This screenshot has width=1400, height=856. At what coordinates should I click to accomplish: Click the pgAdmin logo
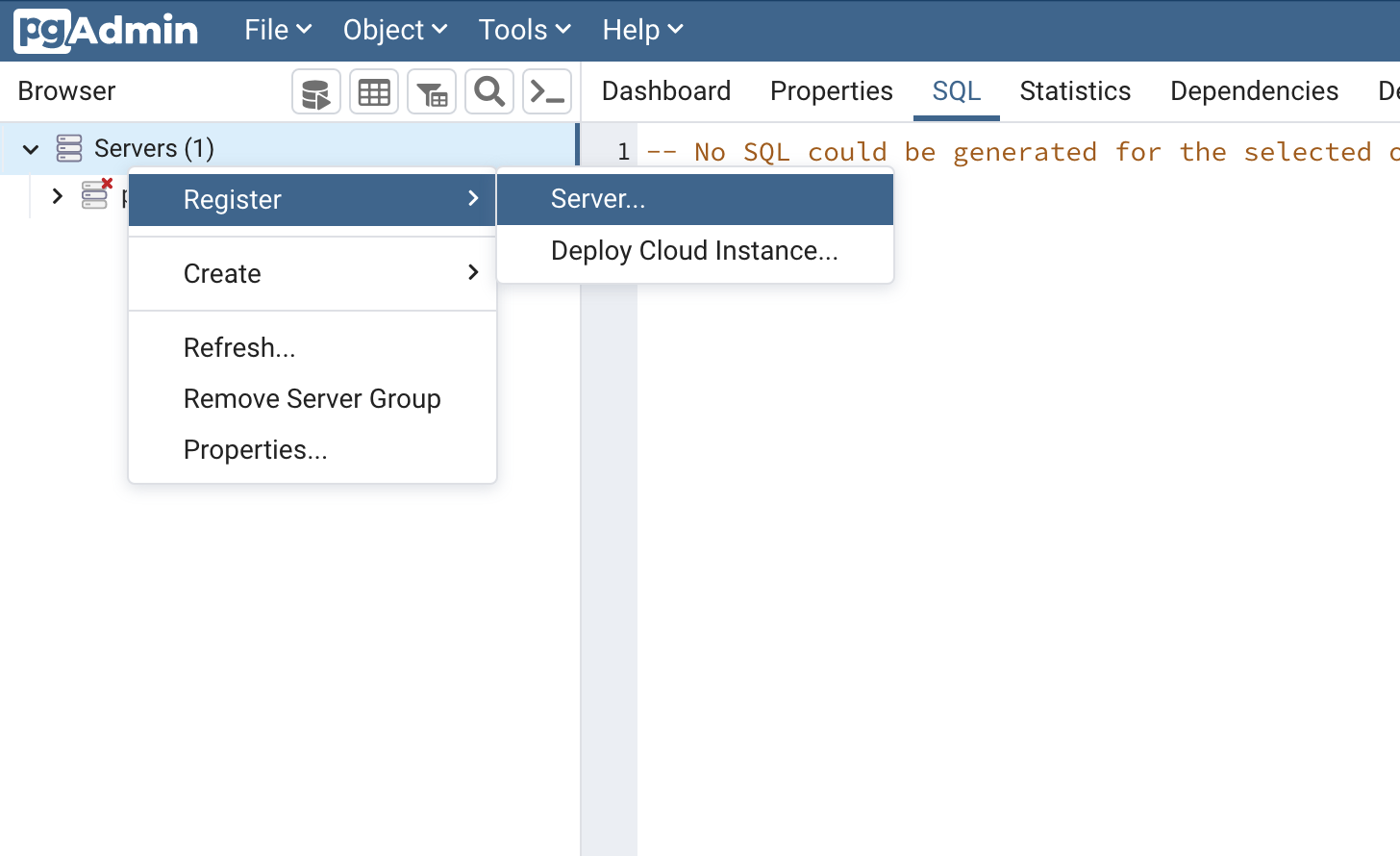pos(106,31)
